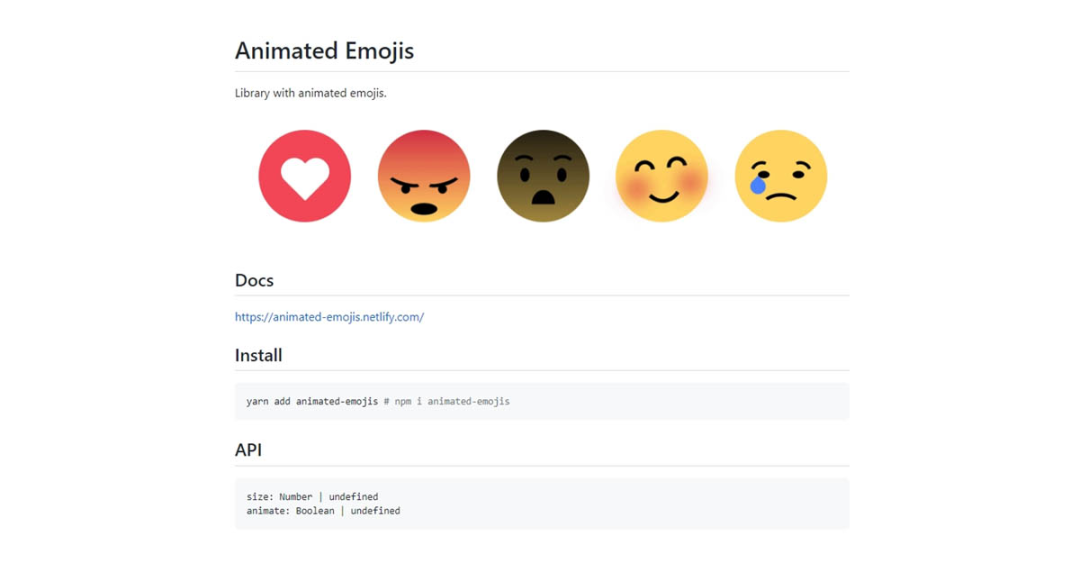Open the animated-emojis.netlify.com docs link
1080x572 pixels.
pos(329,317)
